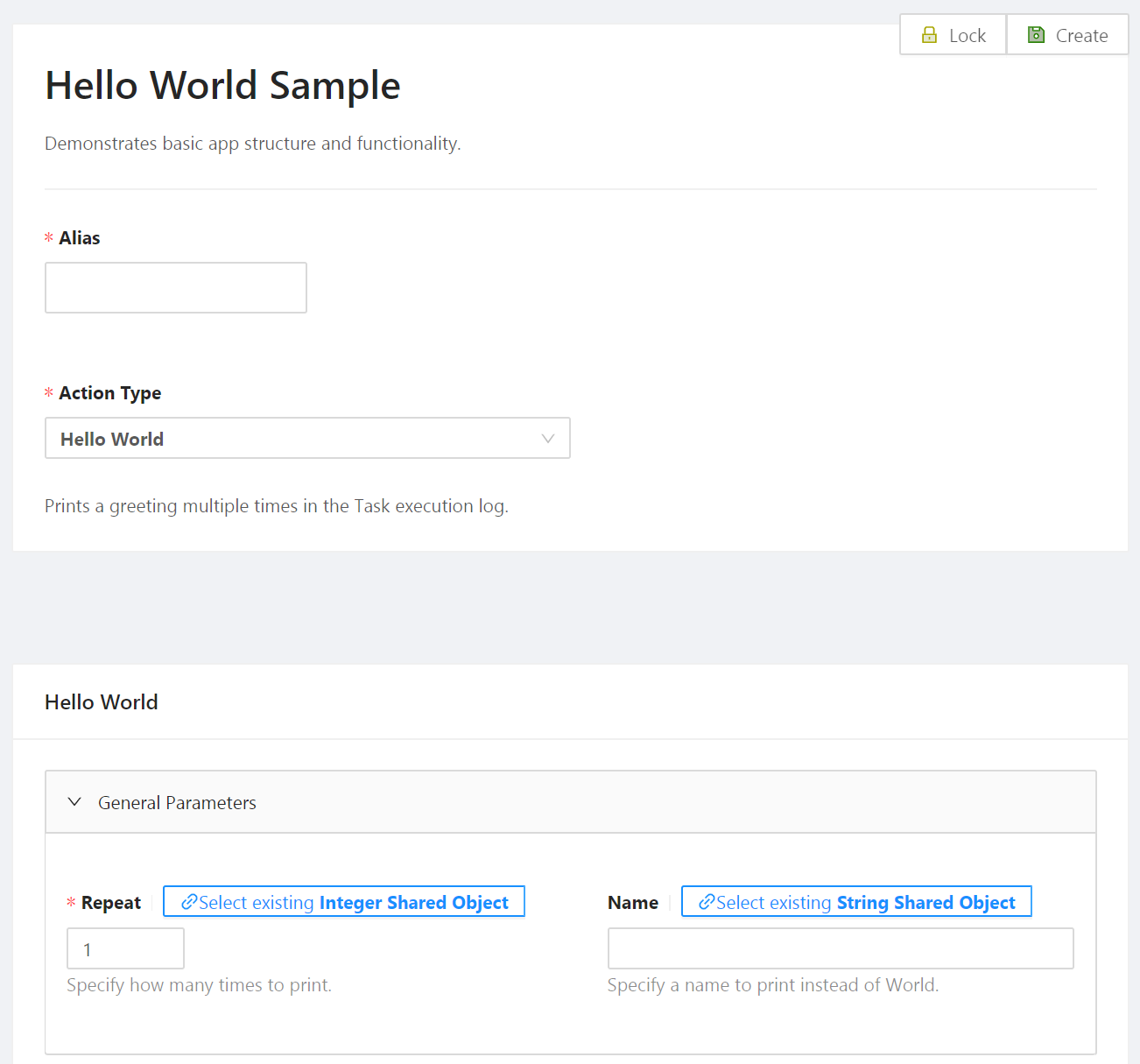
Task: Click the General Parameters panel title
Action: pos(177,803)
